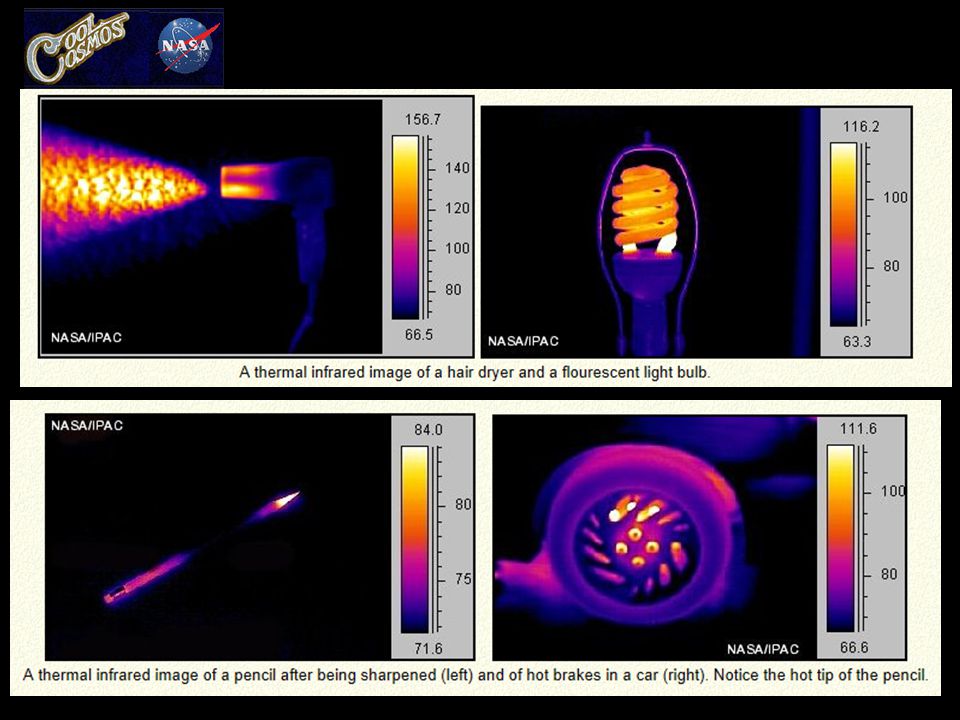
Task: Click the 140 tick label on hair dryer scale
Action: 457,168
